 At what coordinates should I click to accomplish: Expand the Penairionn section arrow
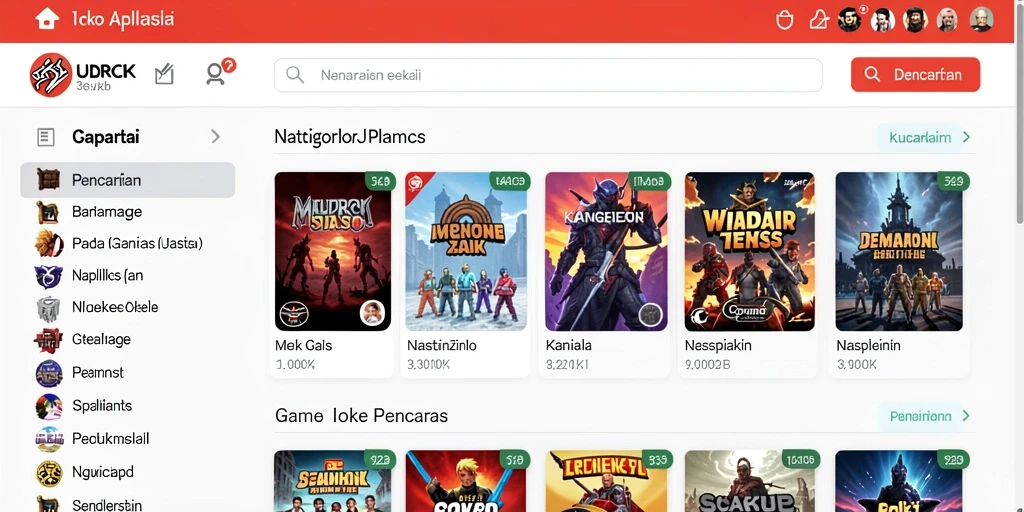[967, 416]
